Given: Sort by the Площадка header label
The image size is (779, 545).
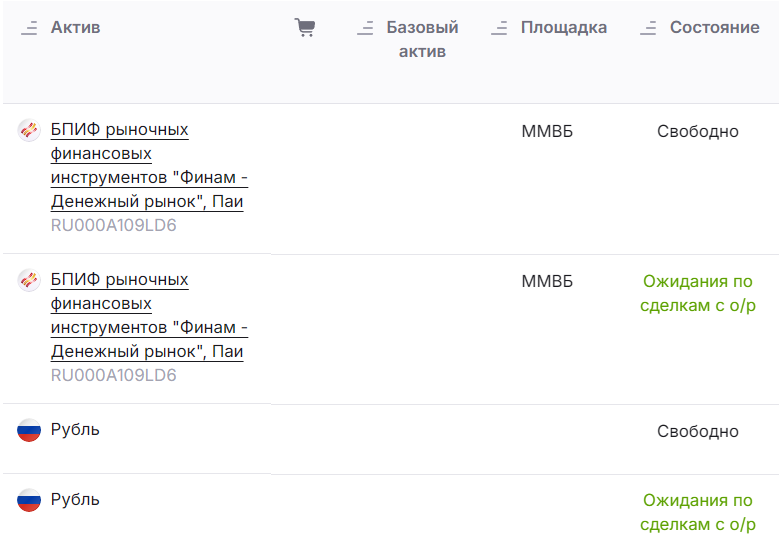Looking at the screenshot, I should pos(564,28).
